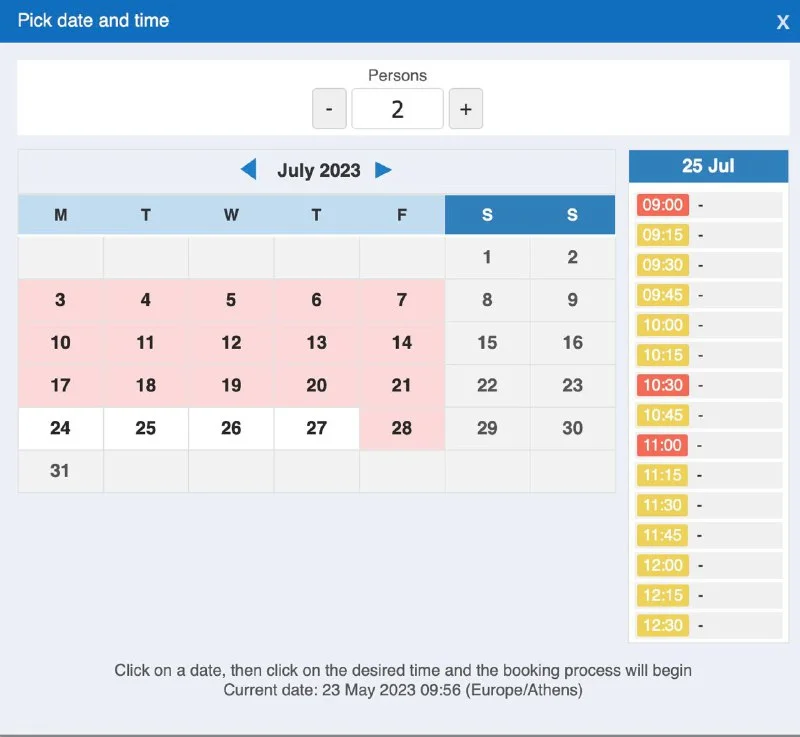Screen dimensions: 800x737
Task: Click the red 11:00 time slot
Action: click(663, 445)
